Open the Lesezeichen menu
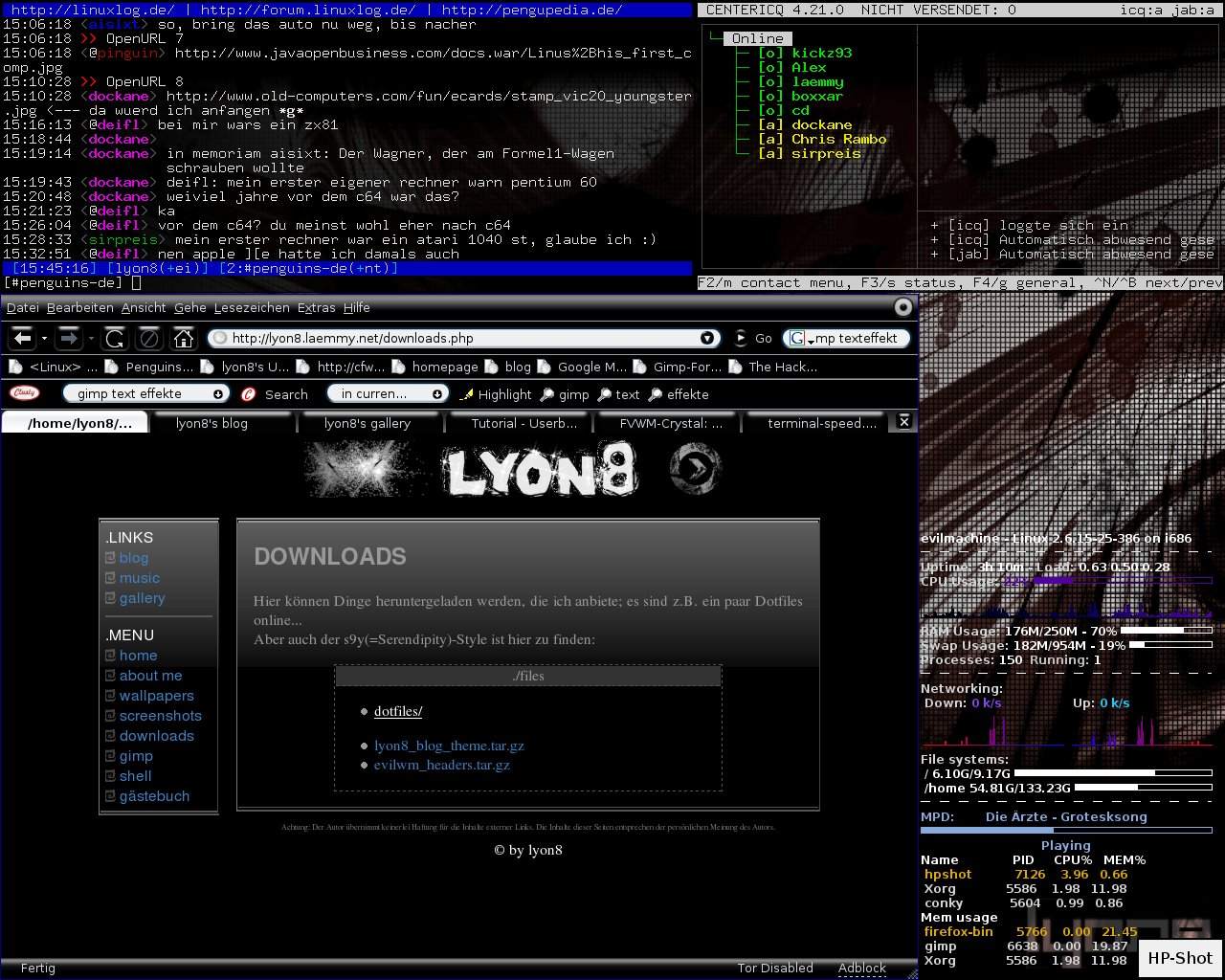 coord(252,307)
